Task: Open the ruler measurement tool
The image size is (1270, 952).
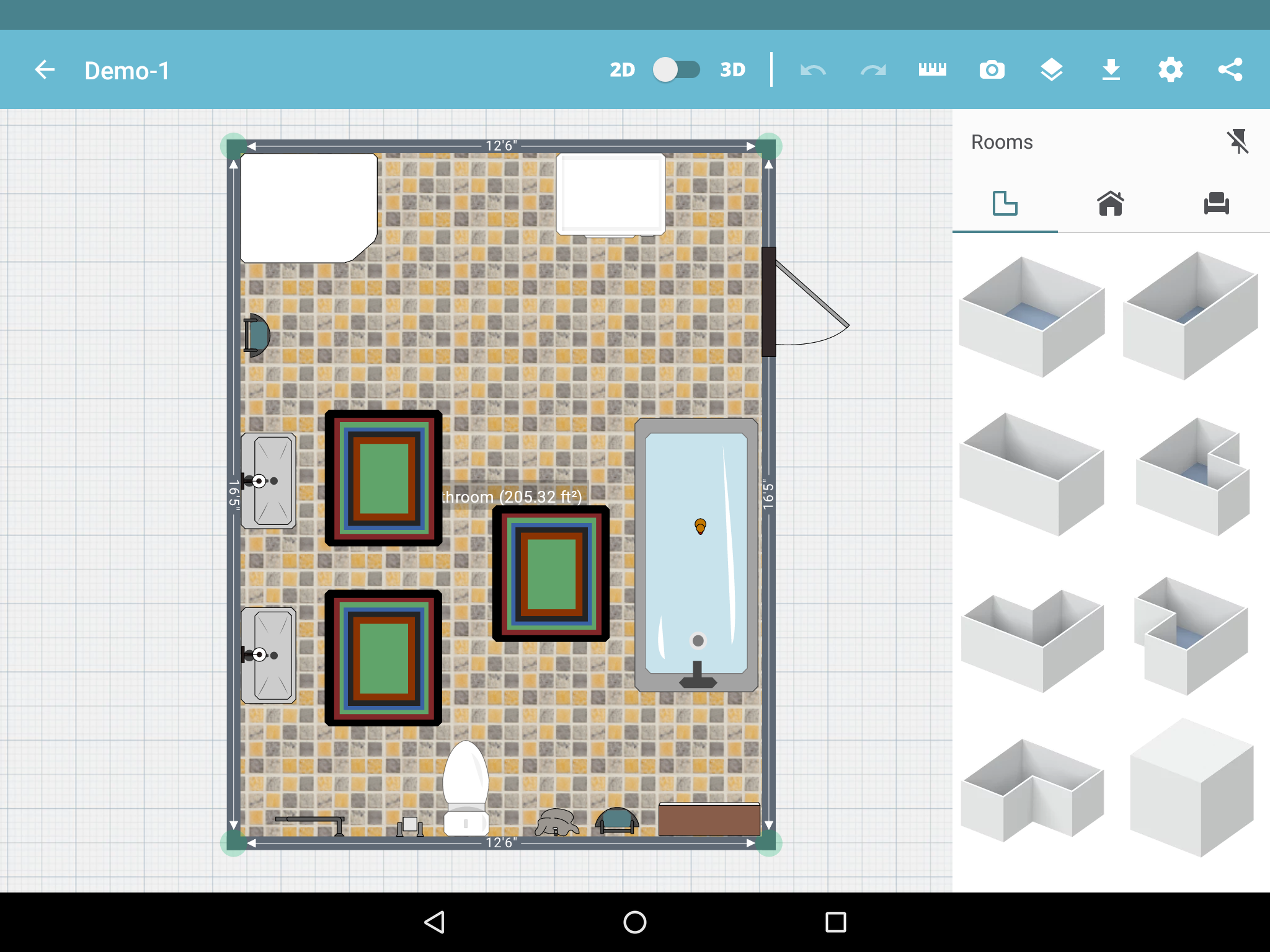Action: (932, 69)
